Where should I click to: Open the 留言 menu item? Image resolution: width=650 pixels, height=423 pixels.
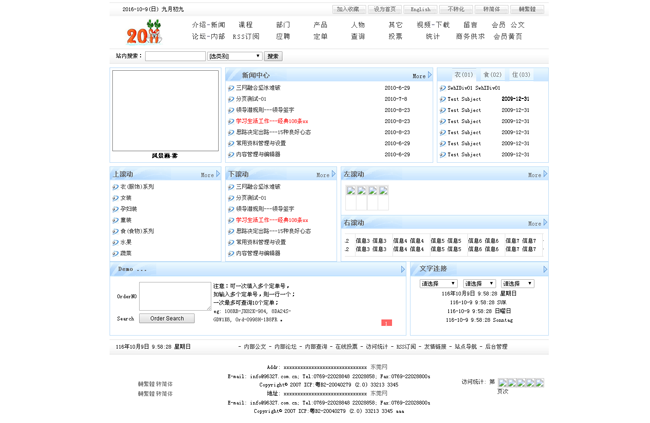click(x=471, y=25)
